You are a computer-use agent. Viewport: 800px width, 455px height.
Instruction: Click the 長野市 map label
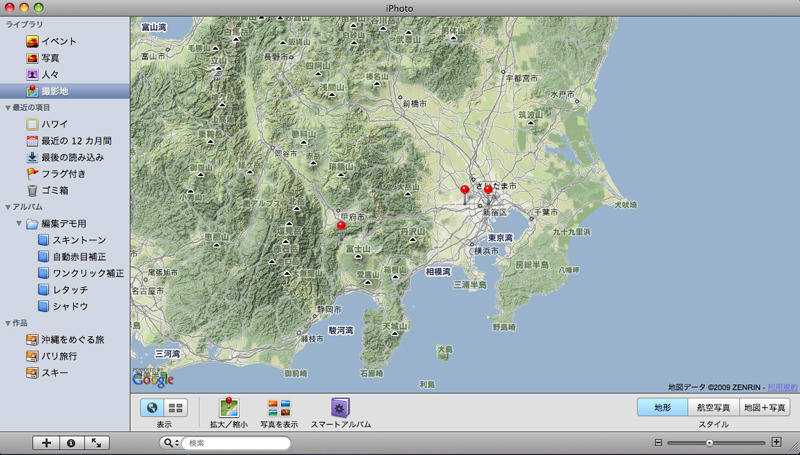[277, 57]
